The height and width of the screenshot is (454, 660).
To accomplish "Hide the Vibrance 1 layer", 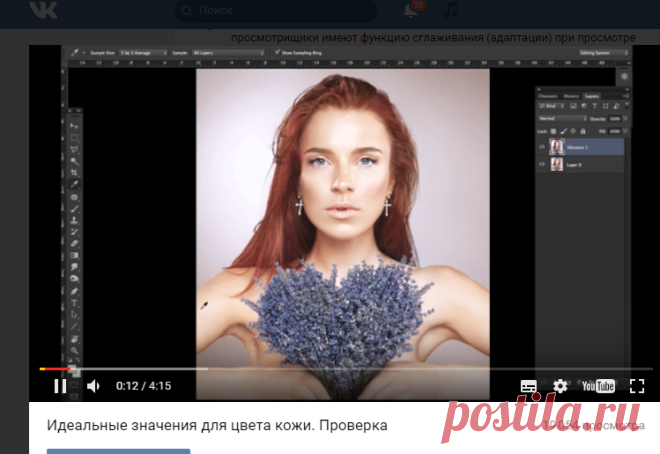I will click(542, 147).
